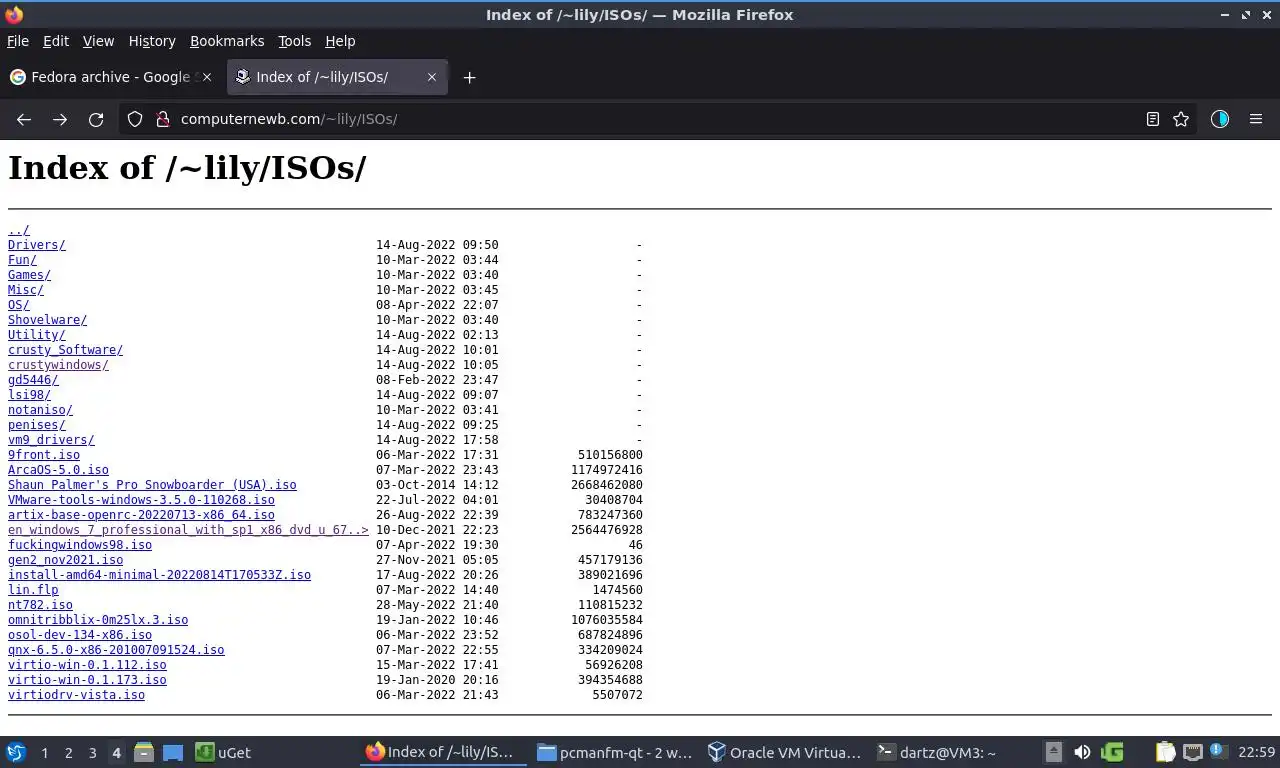
Task: Toggle reader view icon
Action: tap(1153, 119)
